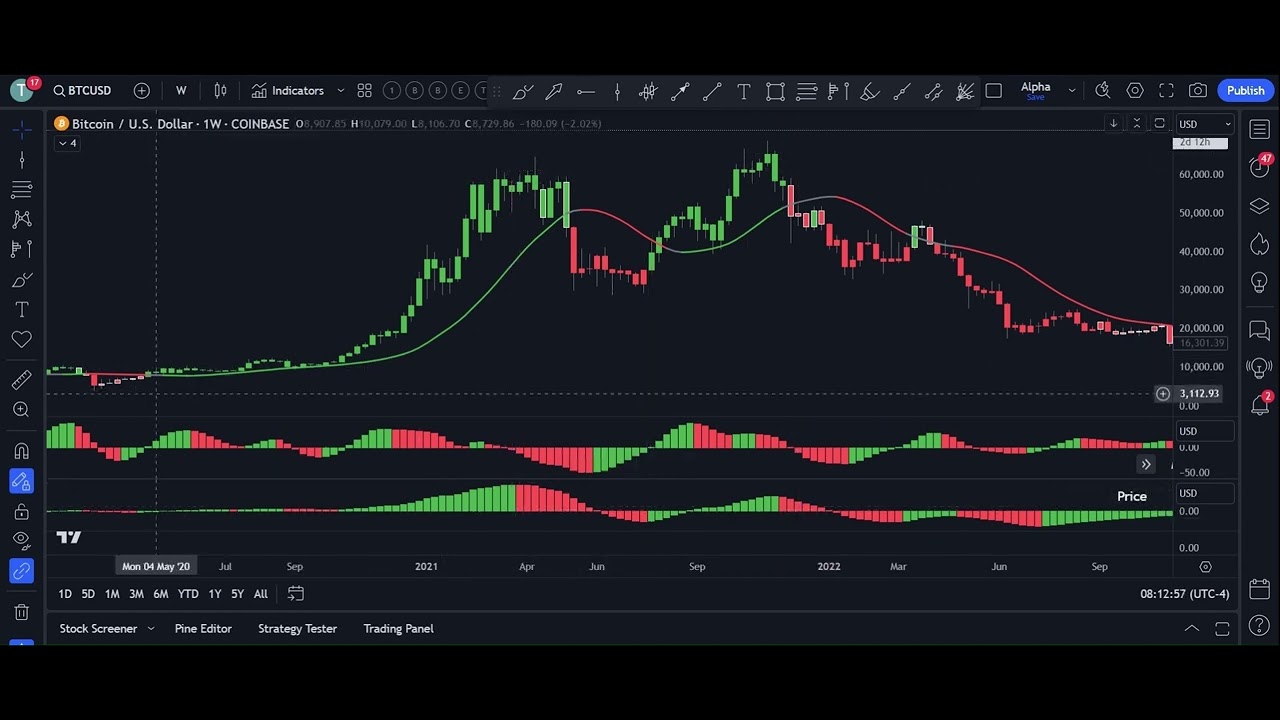Open chart settings hexagon icon

[1135, 91]
